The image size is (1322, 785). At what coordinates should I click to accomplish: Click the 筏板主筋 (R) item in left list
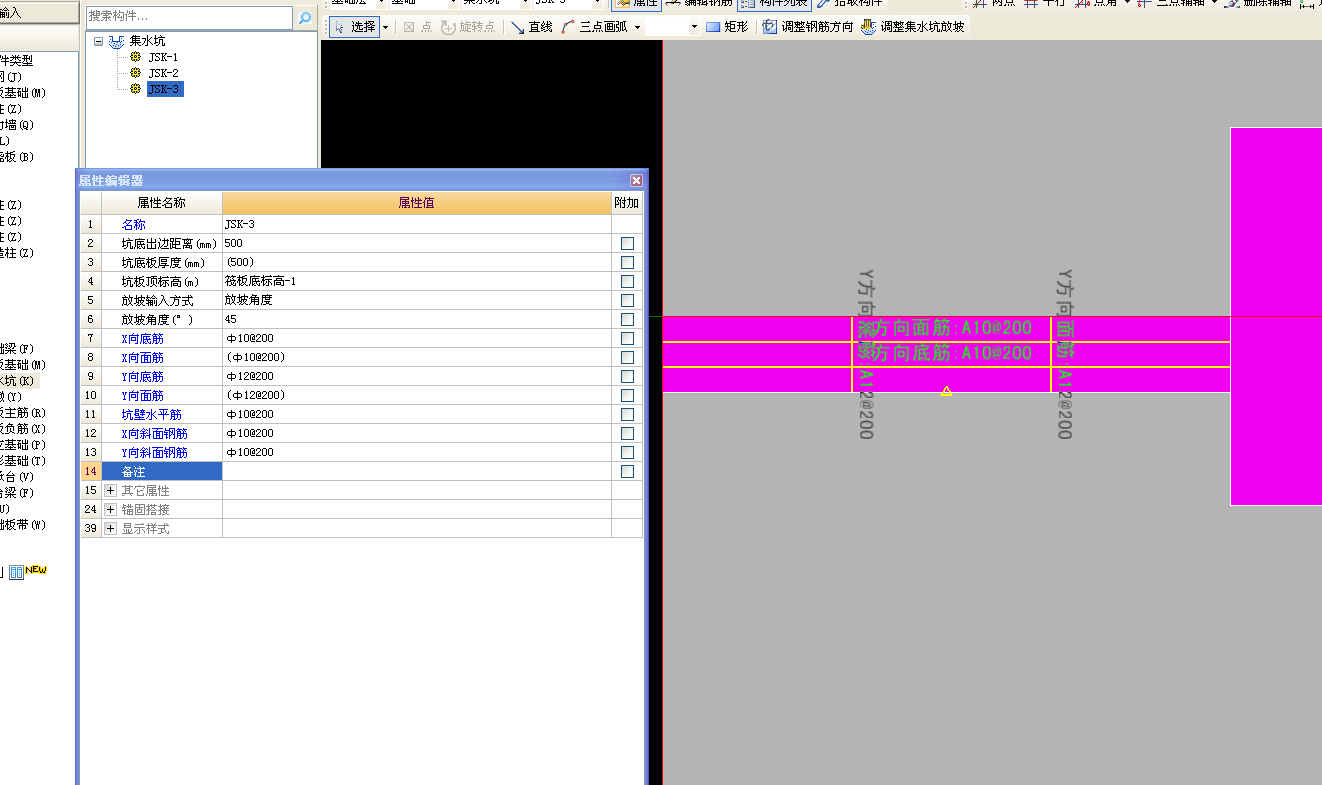(x=23, y=413)
